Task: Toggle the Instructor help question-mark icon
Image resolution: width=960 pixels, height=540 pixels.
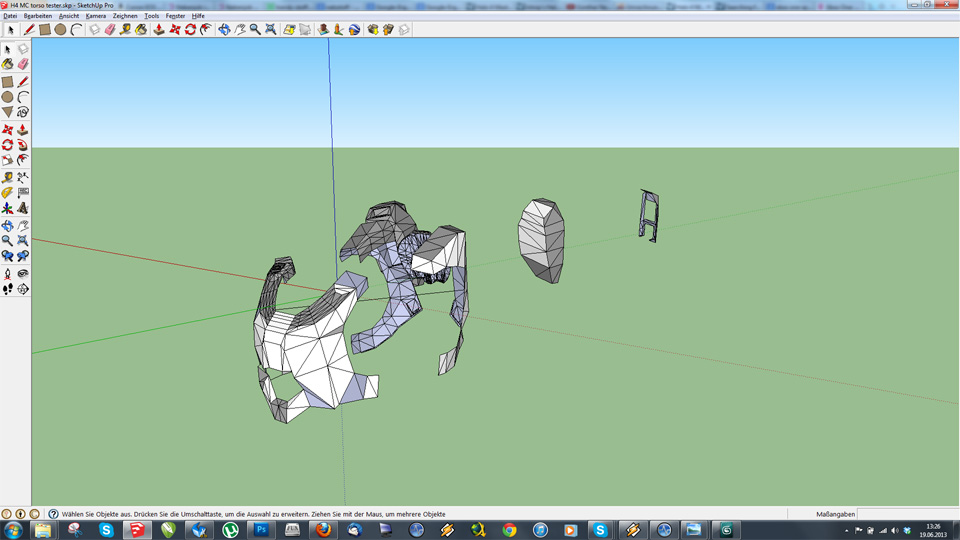Action: pos(53,514)
